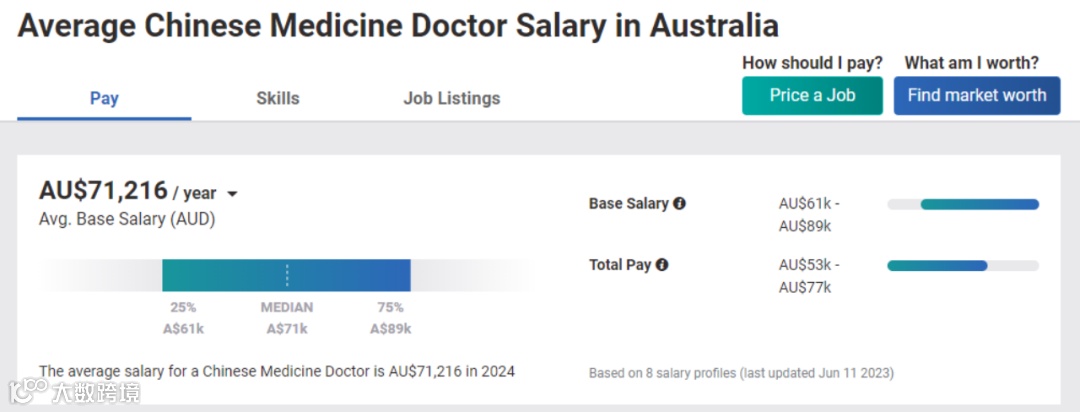Click the Base Salary info icon
The height and width of the screenshot is (412, 1080).
pyautogui.click(x=680, y=204)
